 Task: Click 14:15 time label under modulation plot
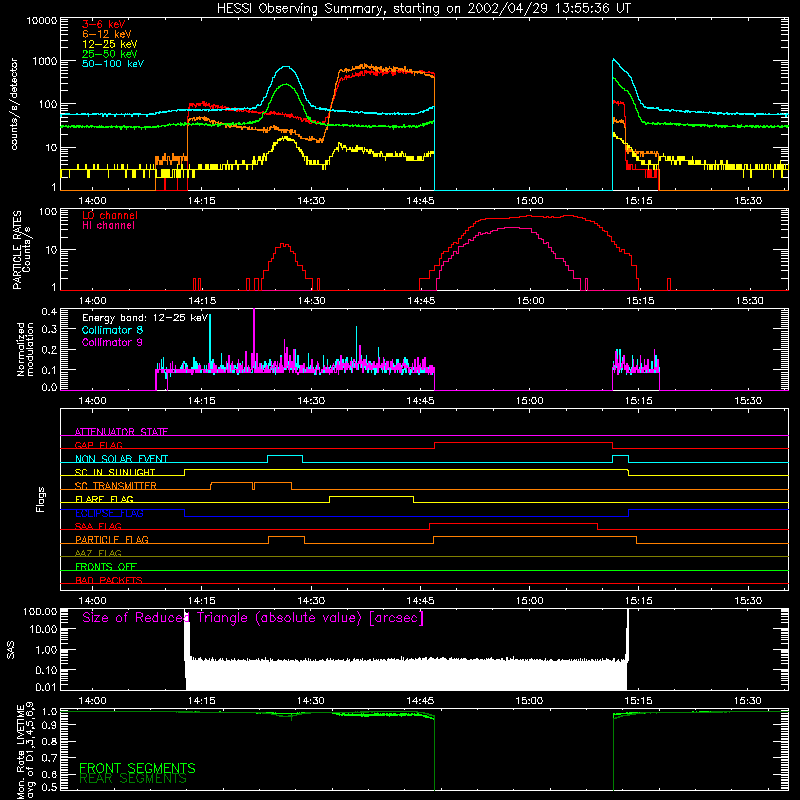pos(202,401)
